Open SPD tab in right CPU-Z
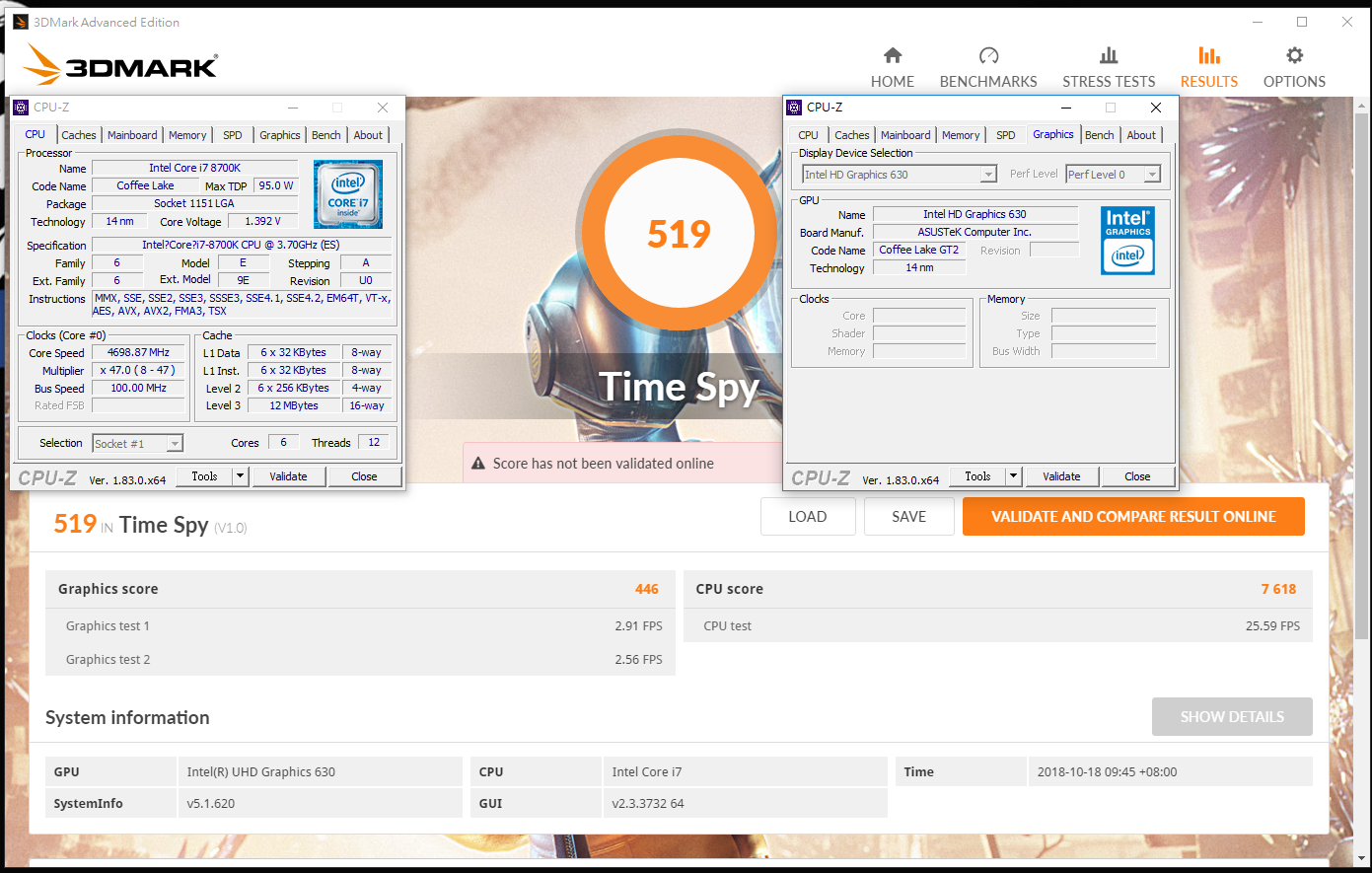The height and width of the screenshot is (873, 1372). [1006, 135]
